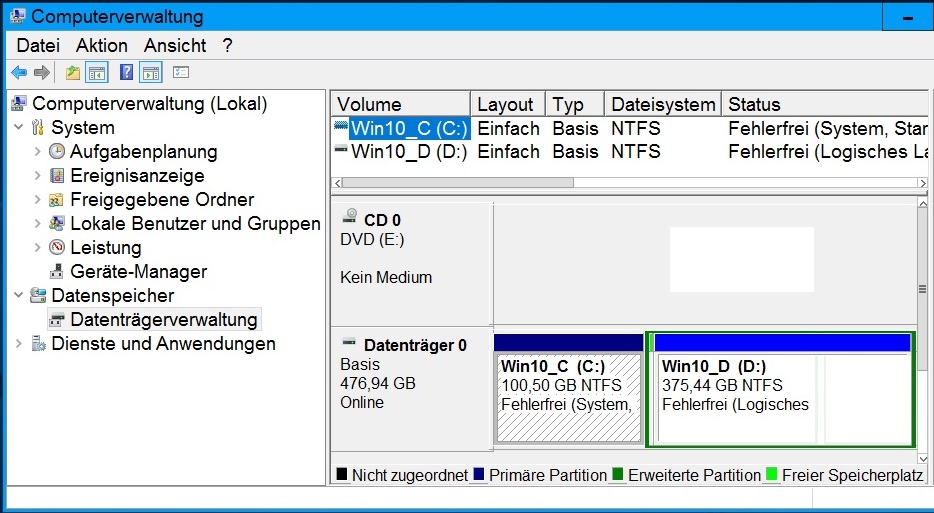
Task: Click the Aufgabenplanung clock icon
Action: pyautogui.click(x=57, y=151)
